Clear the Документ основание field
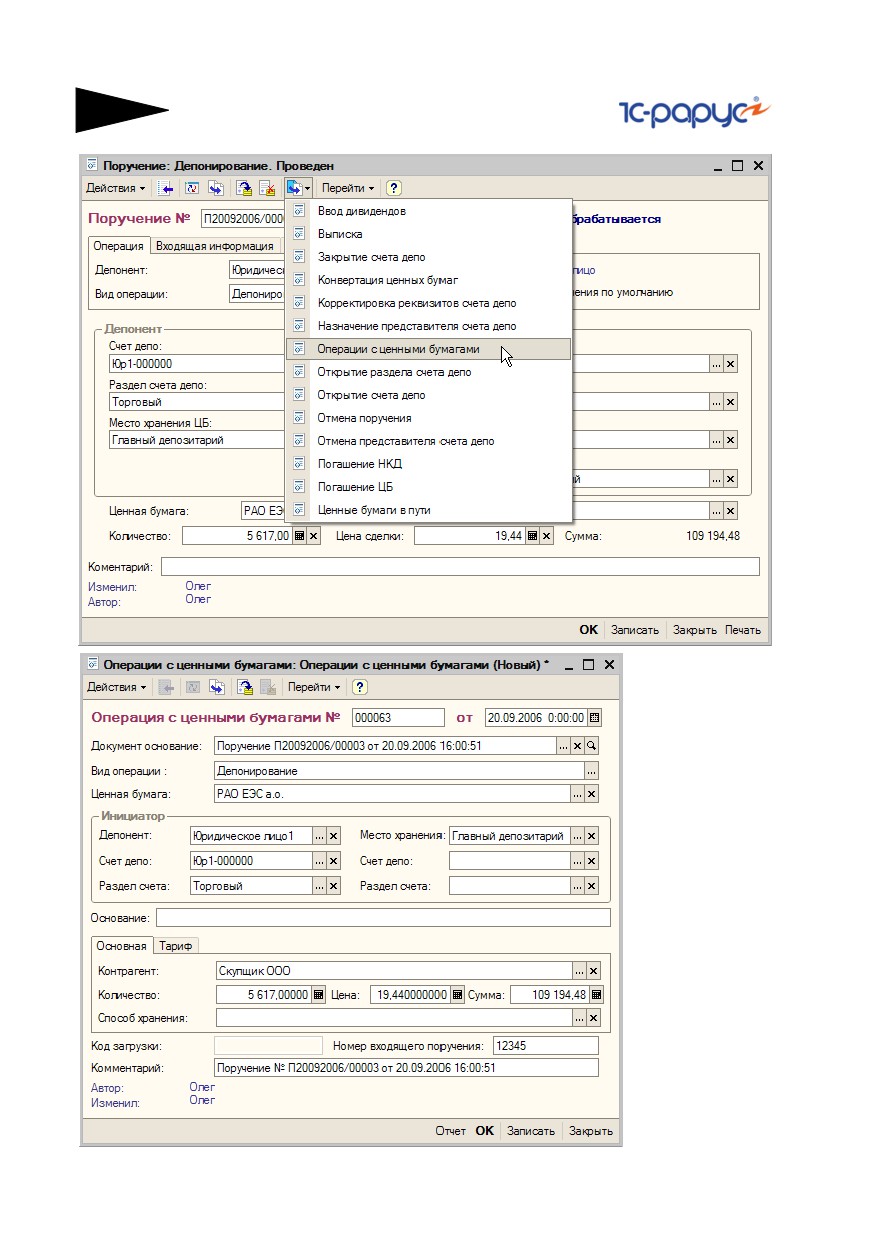The height and width of the screenshot is (1239, 875). point(578,746)
